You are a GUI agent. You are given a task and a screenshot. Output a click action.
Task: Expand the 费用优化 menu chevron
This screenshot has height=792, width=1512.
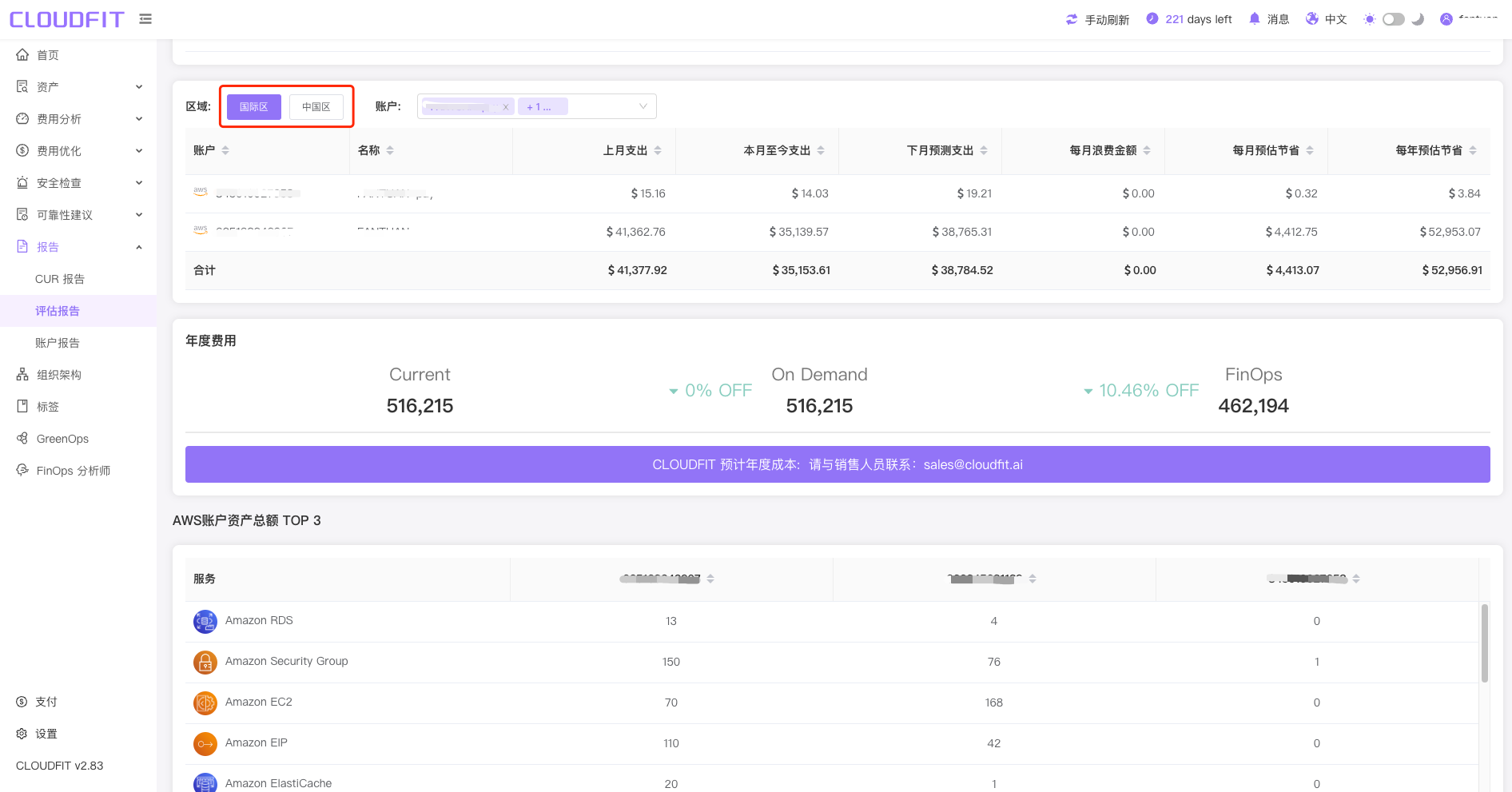[x=139, y=151]
